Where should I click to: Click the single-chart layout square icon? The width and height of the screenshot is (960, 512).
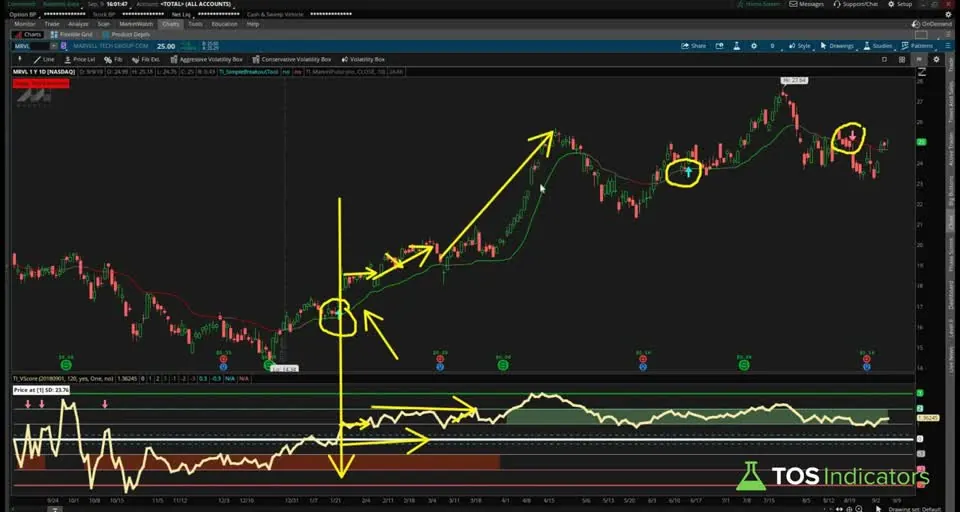click(884, 59)
